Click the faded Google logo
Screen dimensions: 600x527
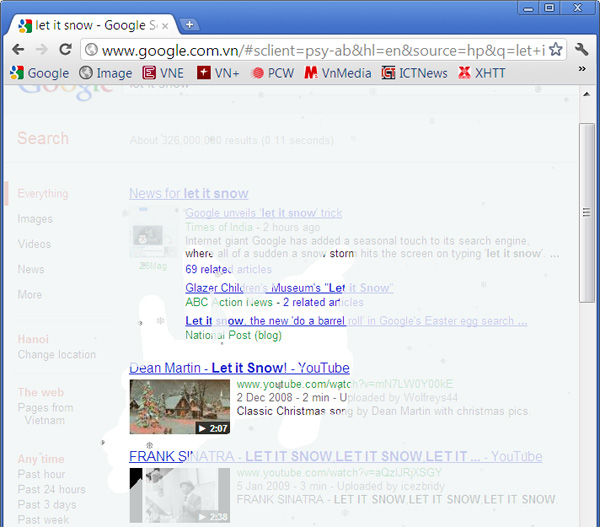click(x=65, y=92)
